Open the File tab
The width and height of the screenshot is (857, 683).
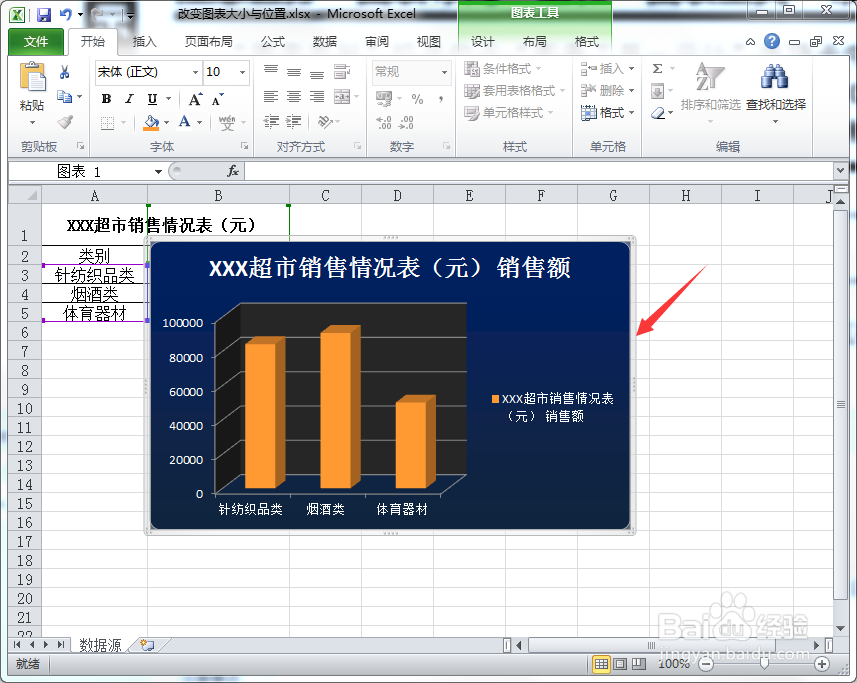click(36, 42)
